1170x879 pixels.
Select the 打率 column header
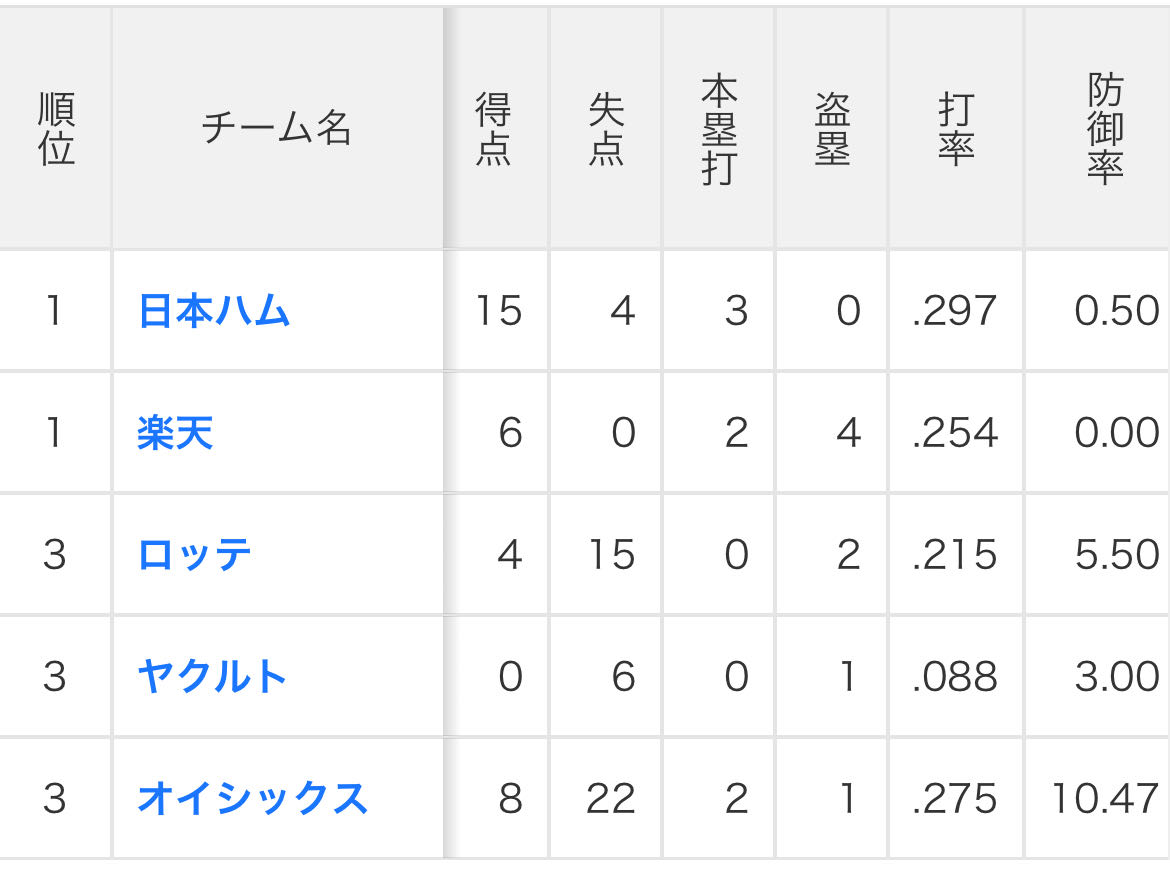(956, 129)
